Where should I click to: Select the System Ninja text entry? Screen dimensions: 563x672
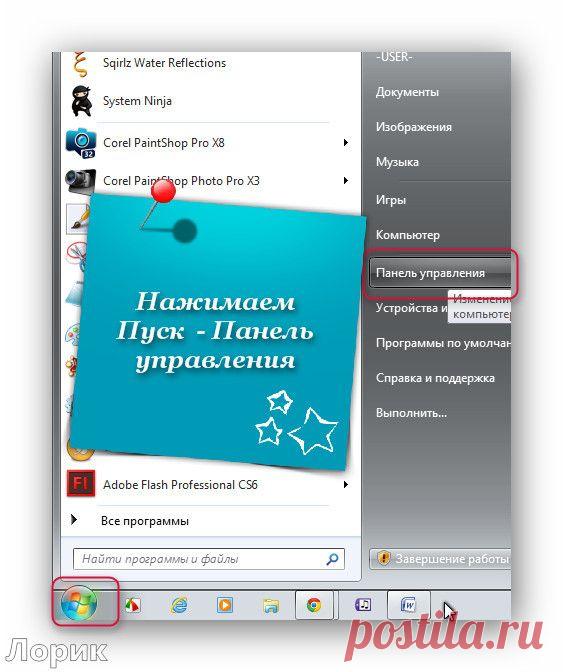pyautogui.click(x=137, y=101)
